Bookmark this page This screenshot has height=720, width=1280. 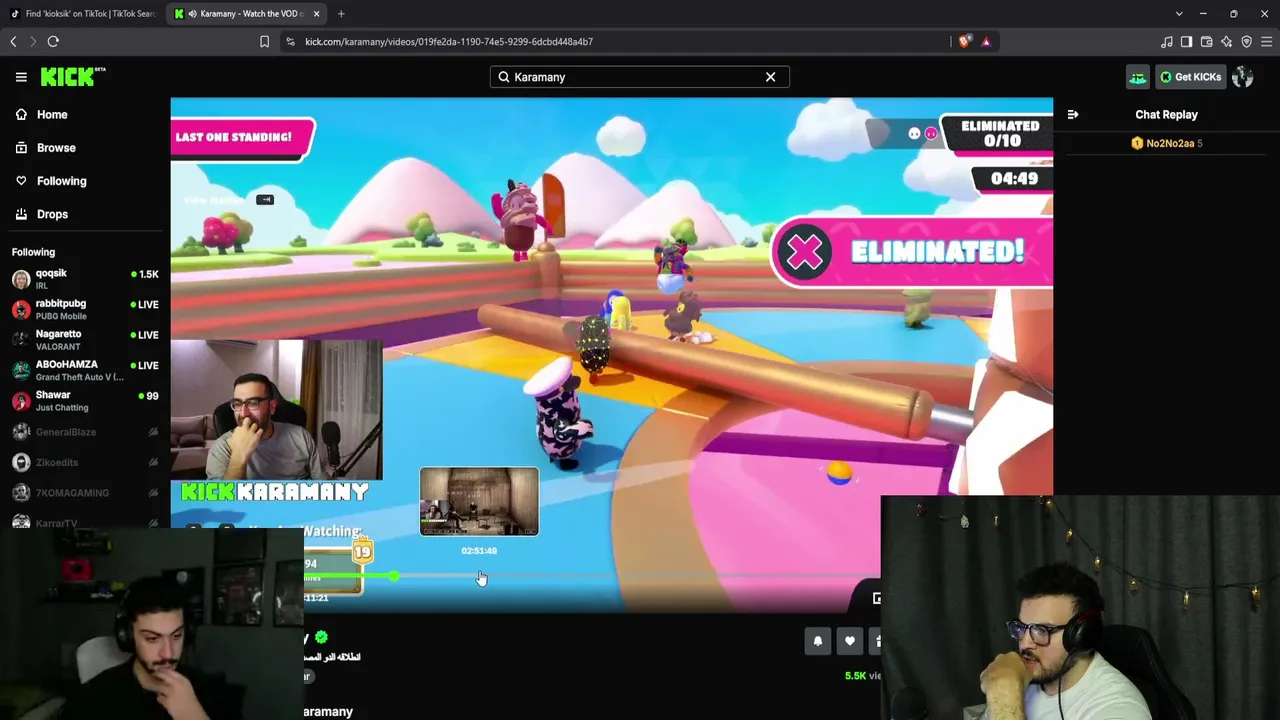pos(264,41)
